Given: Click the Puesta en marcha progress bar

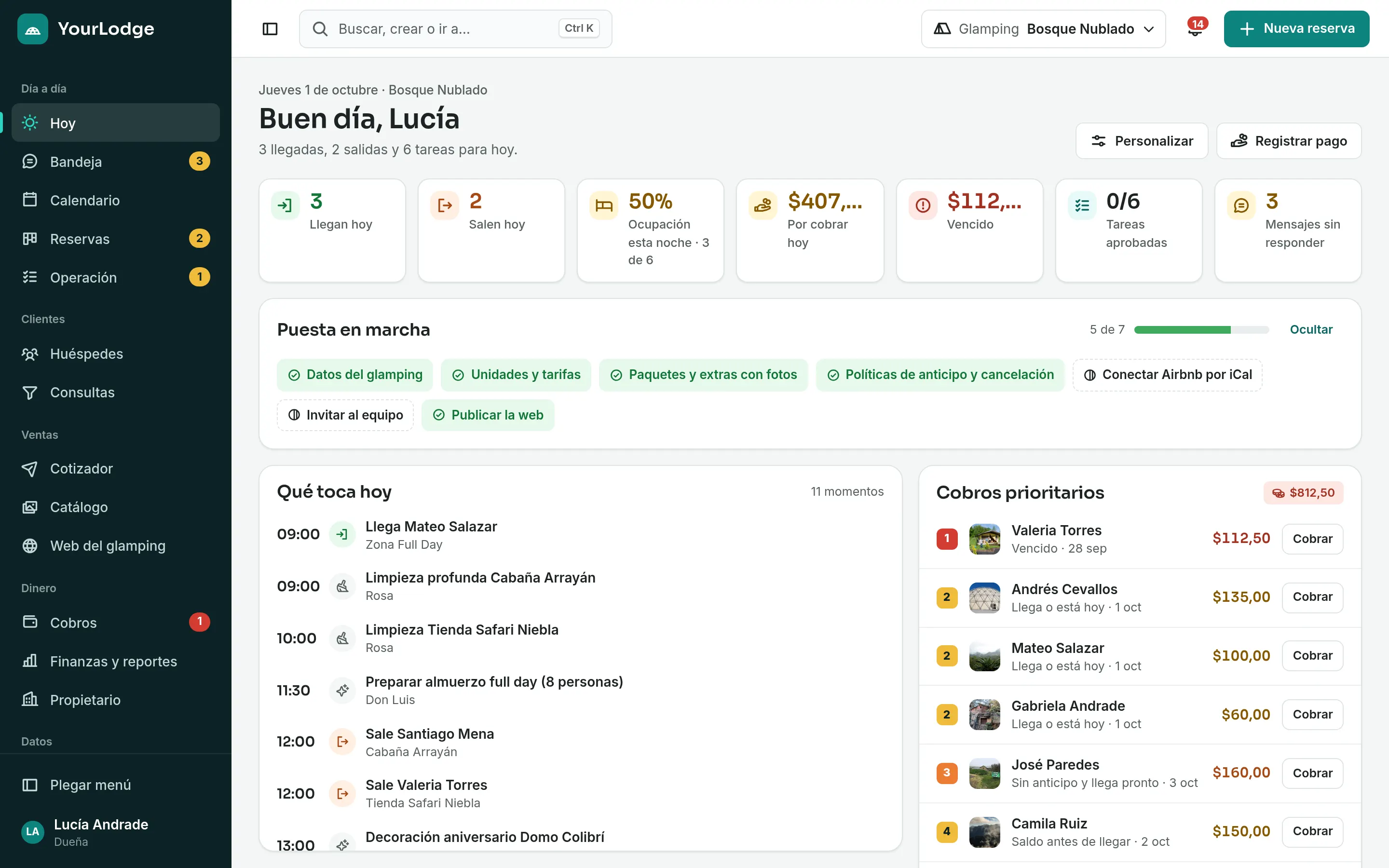Looking at the screenshot, I should coord(1201,329).
